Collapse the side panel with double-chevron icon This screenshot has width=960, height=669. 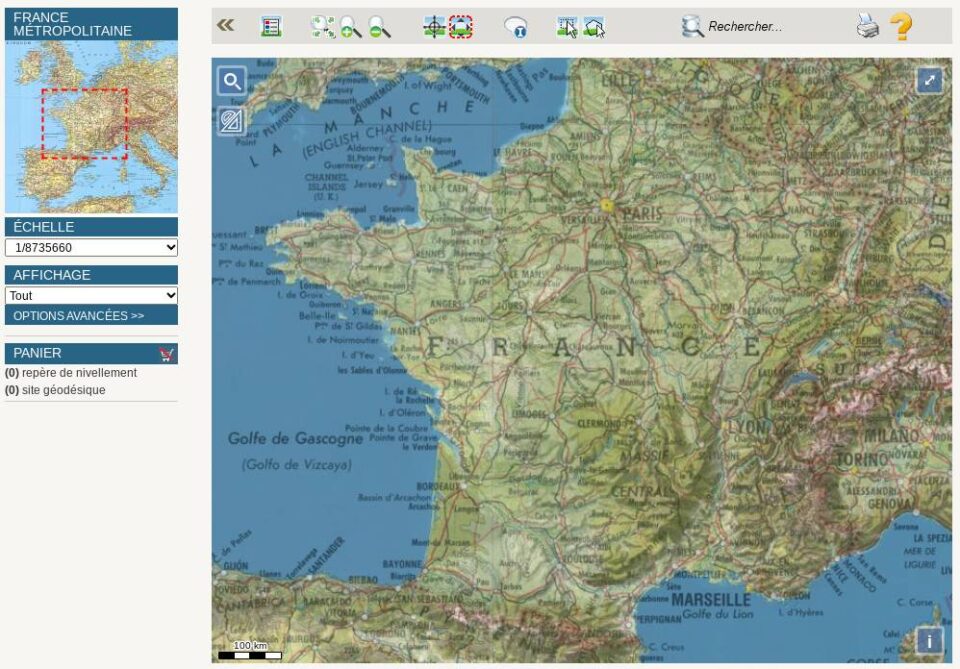(x=226, y=26)
